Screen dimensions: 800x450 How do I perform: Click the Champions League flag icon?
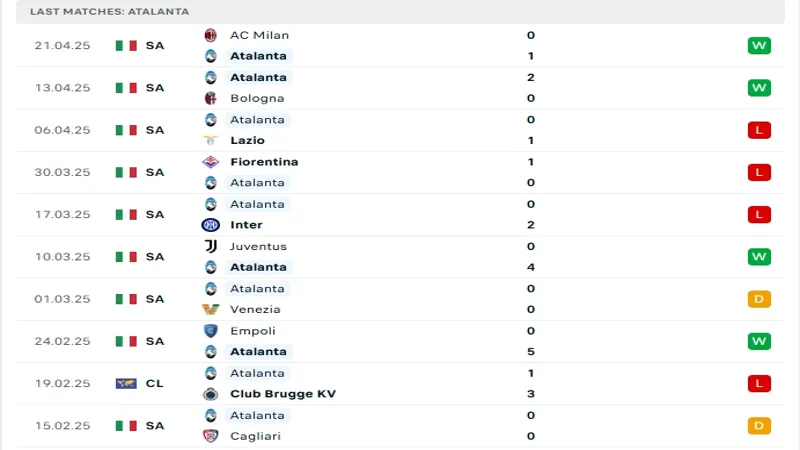[x=126, y=383]
